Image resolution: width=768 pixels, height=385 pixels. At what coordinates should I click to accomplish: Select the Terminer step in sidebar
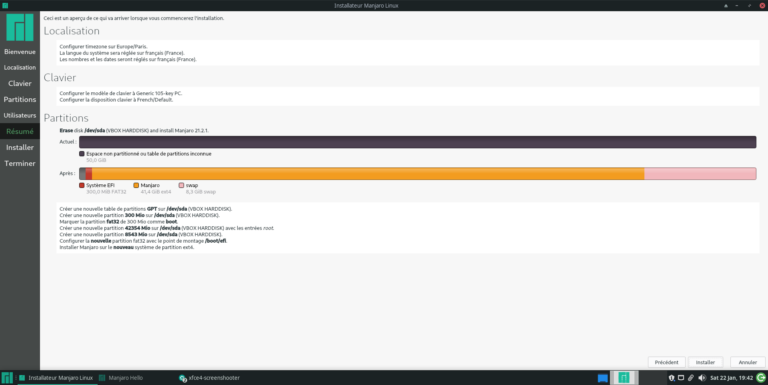click(20, 163)
